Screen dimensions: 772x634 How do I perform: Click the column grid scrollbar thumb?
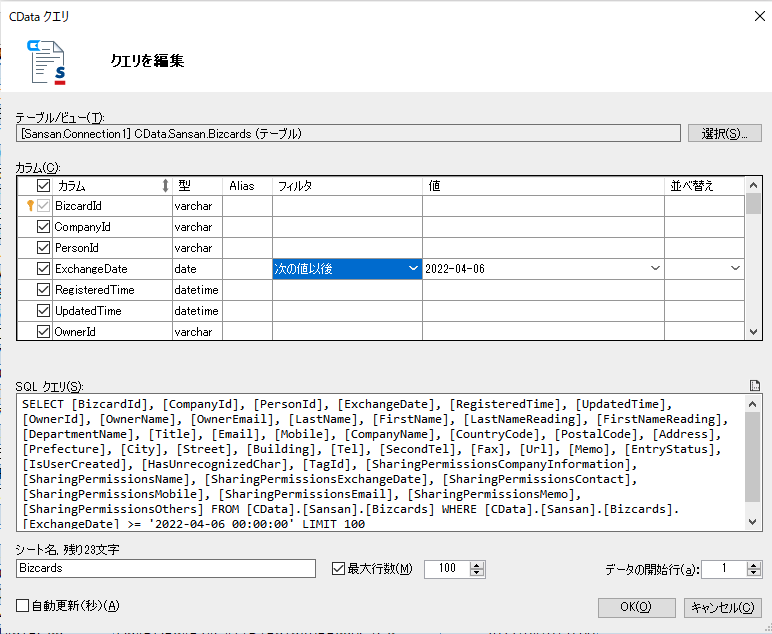click(753, 204)
